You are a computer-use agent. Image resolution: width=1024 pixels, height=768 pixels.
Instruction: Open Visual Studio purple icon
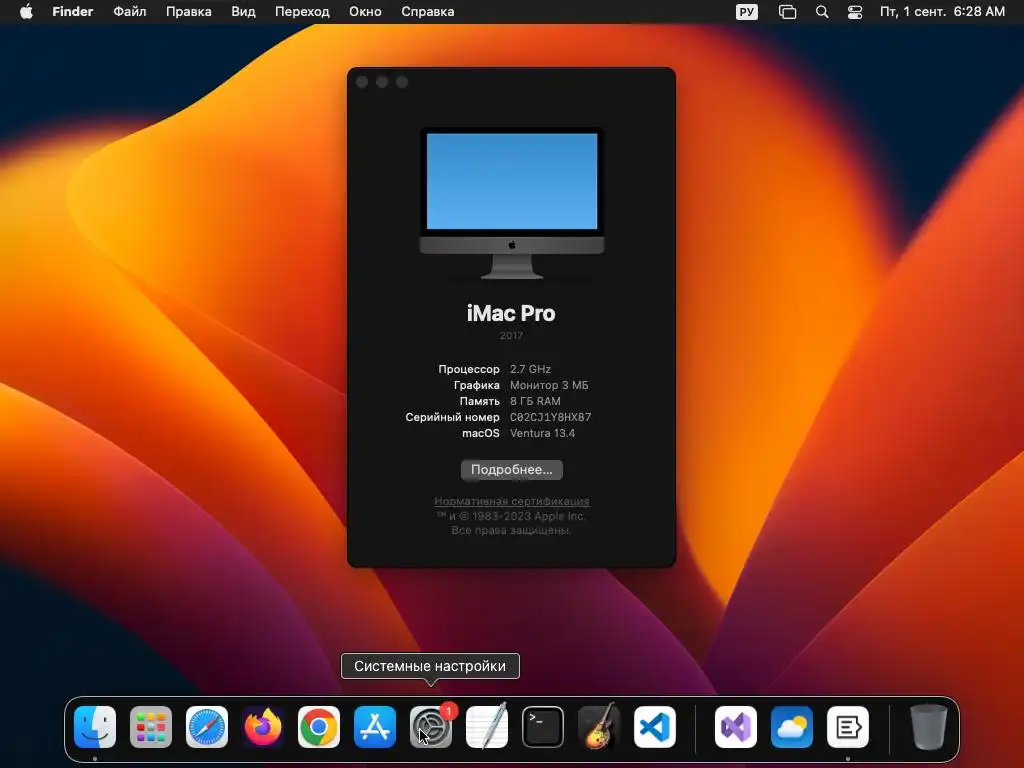point(736,727)
